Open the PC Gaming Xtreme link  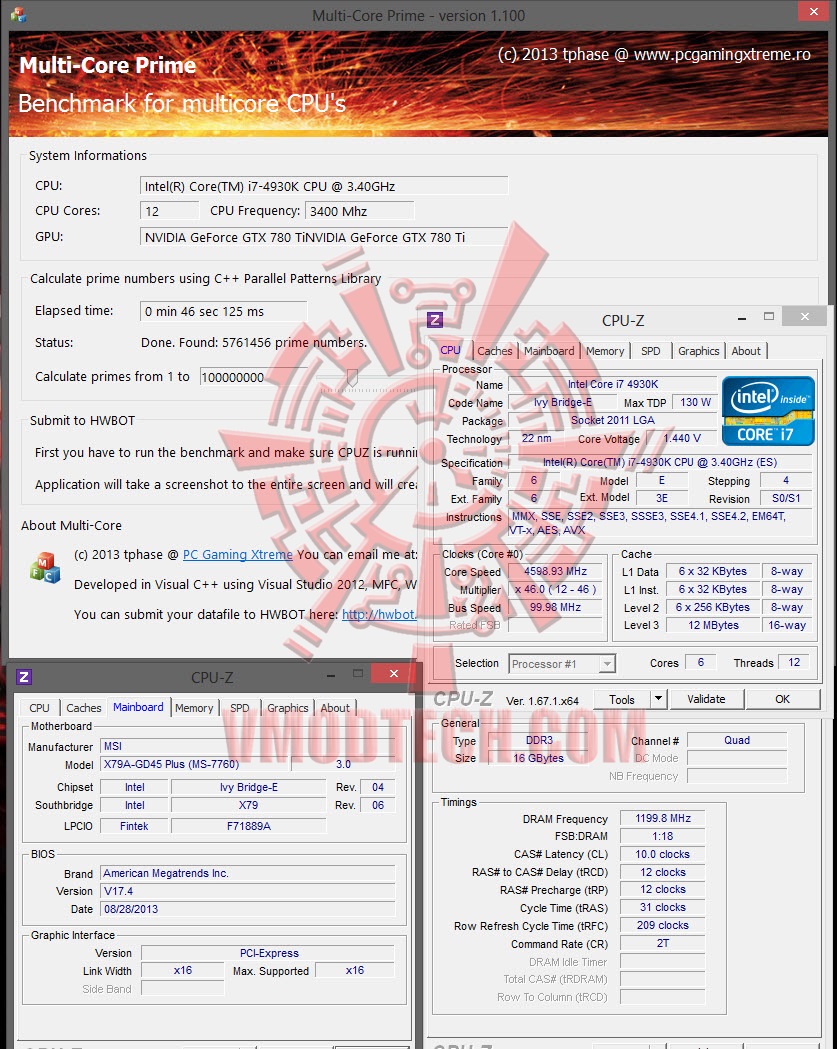pos(238,555)
